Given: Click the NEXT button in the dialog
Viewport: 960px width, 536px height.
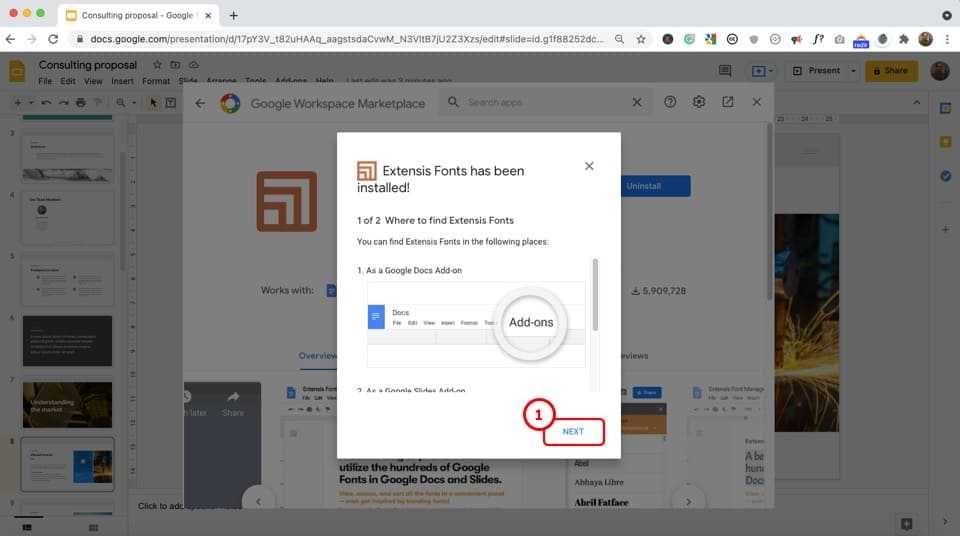Looking at the screenshot, I should [x=573, y=432].
